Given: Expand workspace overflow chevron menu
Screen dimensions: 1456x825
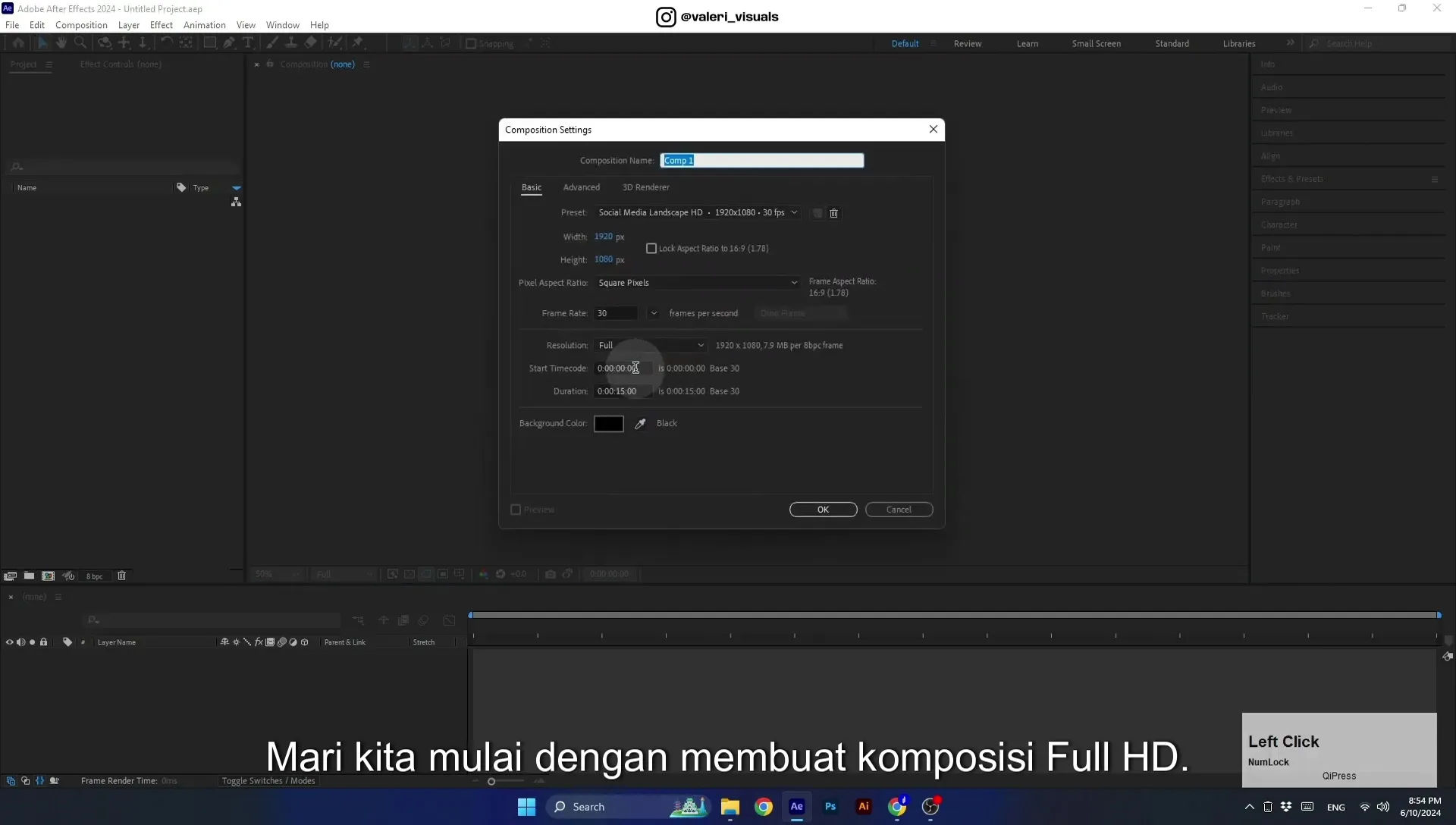Looking at the screenshot, I should coord(1291,43).
